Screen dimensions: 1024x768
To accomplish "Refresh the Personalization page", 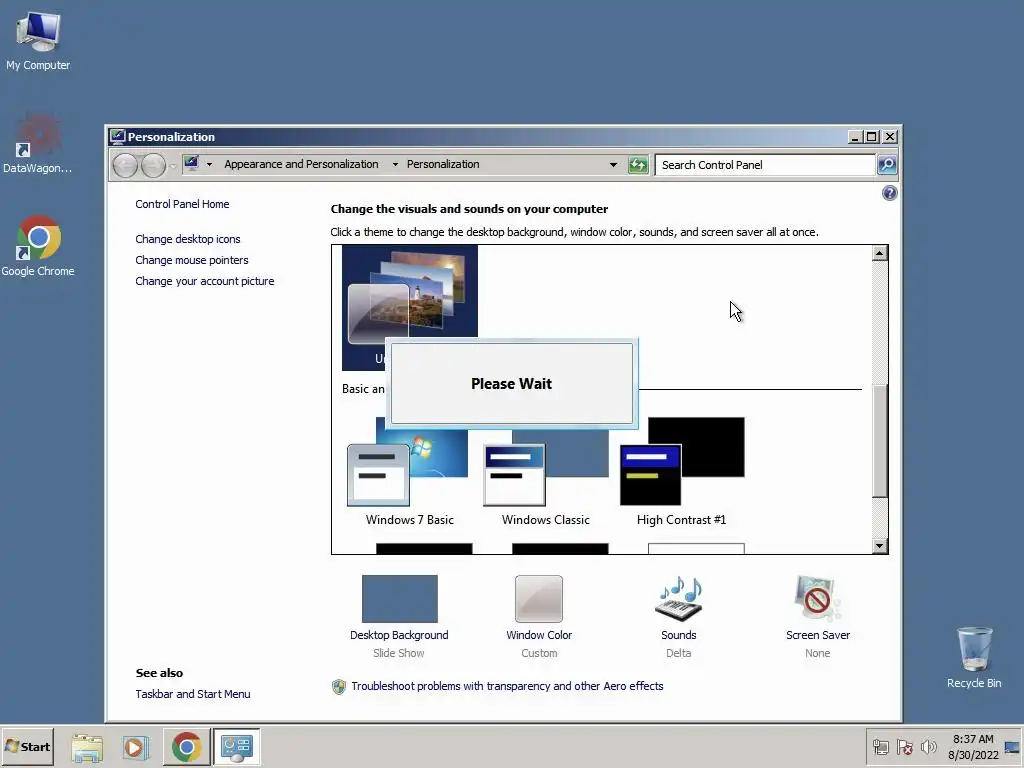I will pyautogui.click(x=638, y=165).
